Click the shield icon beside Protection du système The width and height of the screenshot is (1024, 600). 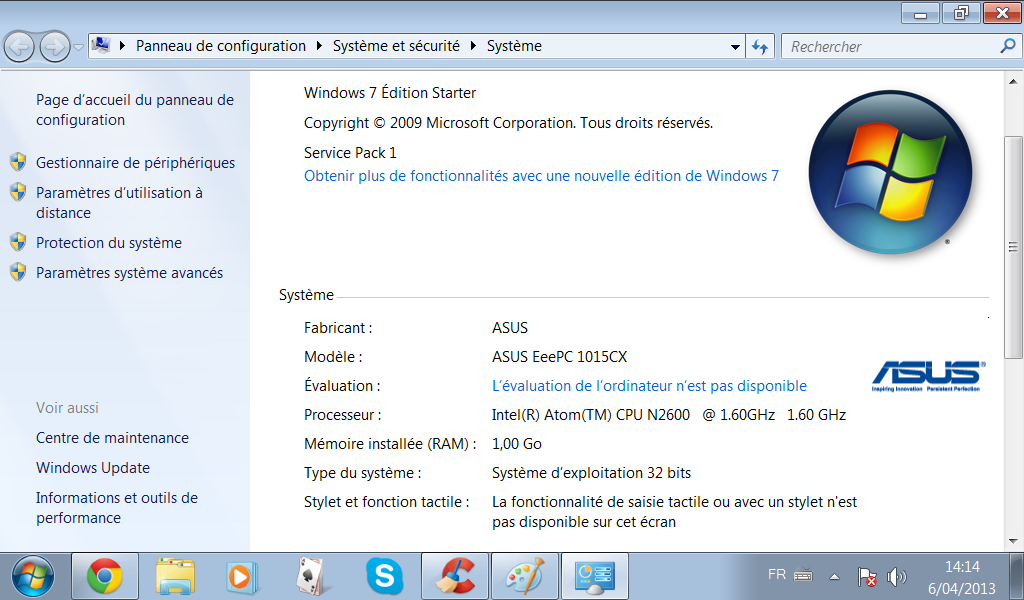coord(18,242)
